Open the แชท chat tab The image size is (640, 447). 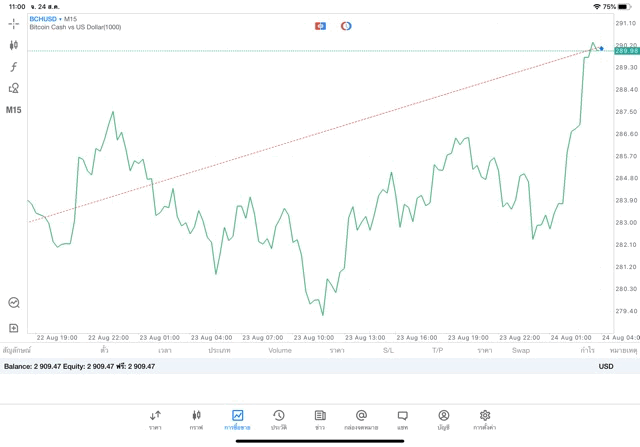point(402,420)
